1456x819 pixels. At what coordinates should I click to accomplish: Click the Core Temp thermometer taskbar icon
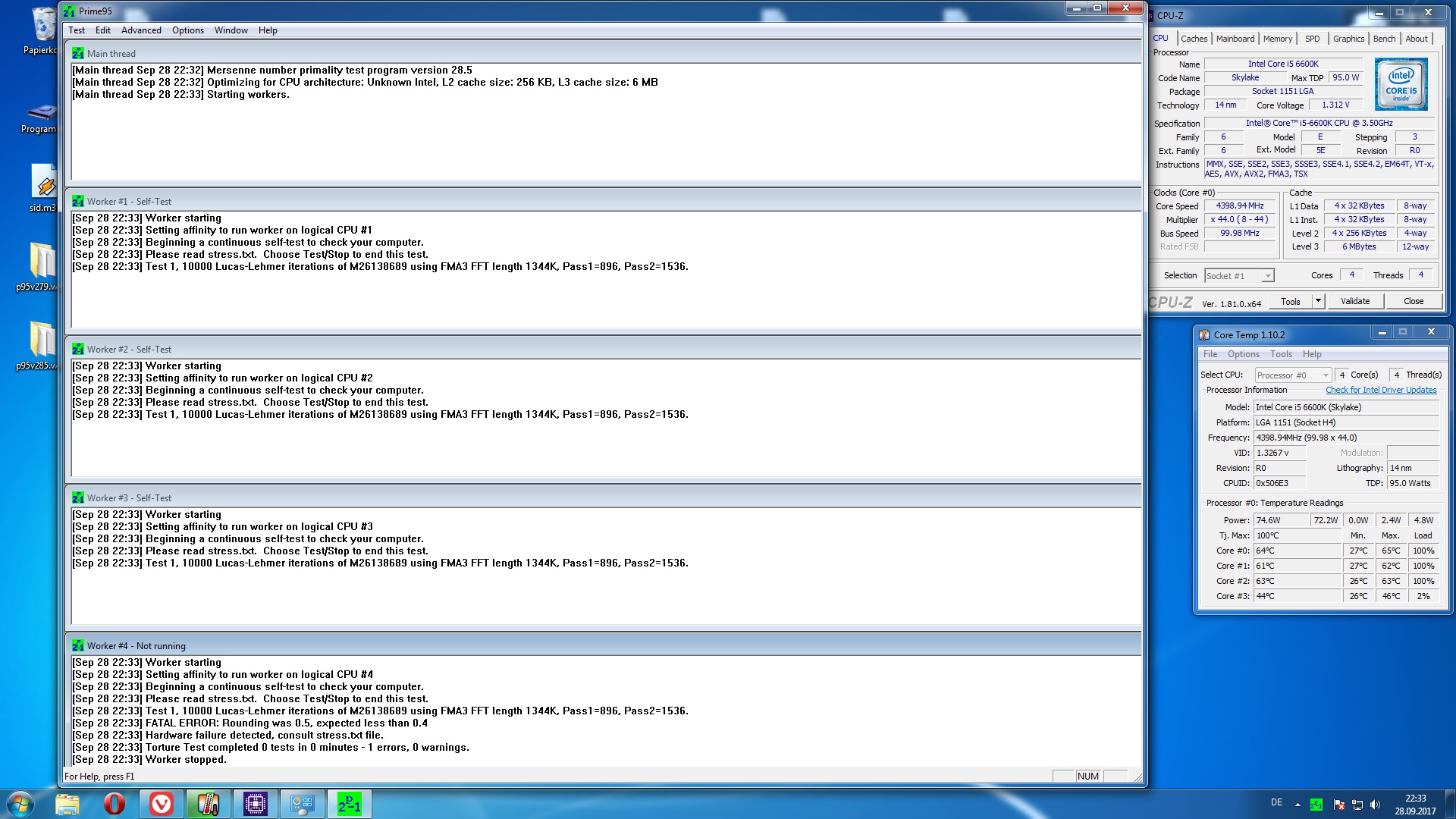pos(208,804)
